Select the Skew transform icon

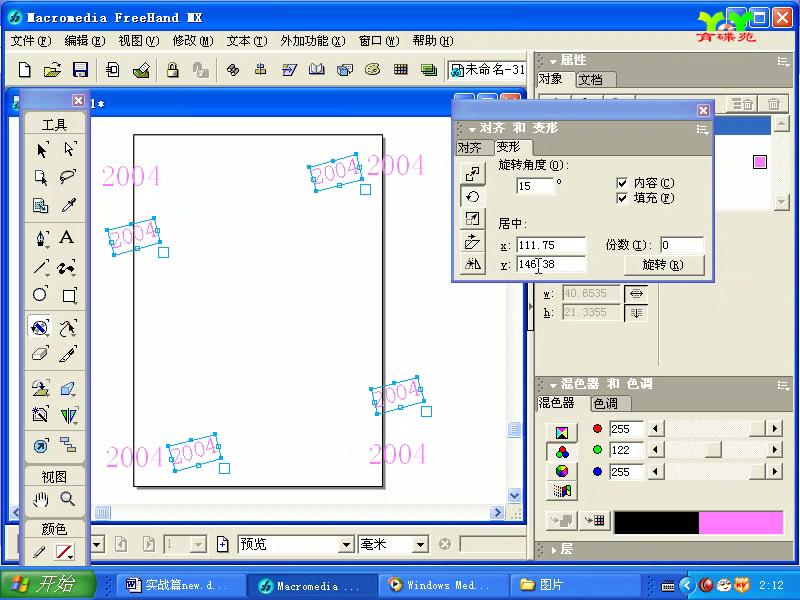tap(472, 241)
